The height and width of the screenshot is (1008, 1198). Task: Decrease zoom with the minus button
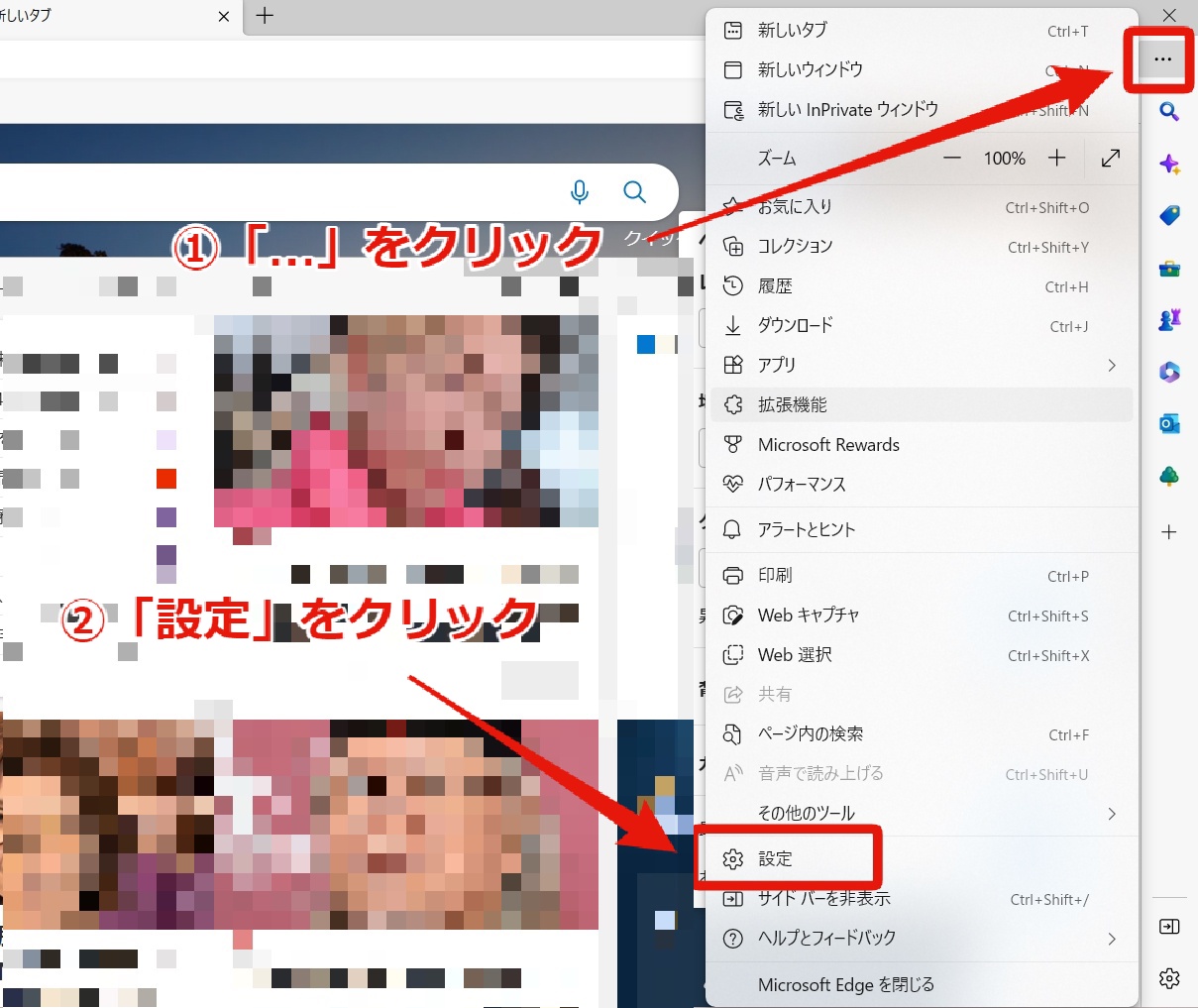pyautogui.click(x=952, y=159)
